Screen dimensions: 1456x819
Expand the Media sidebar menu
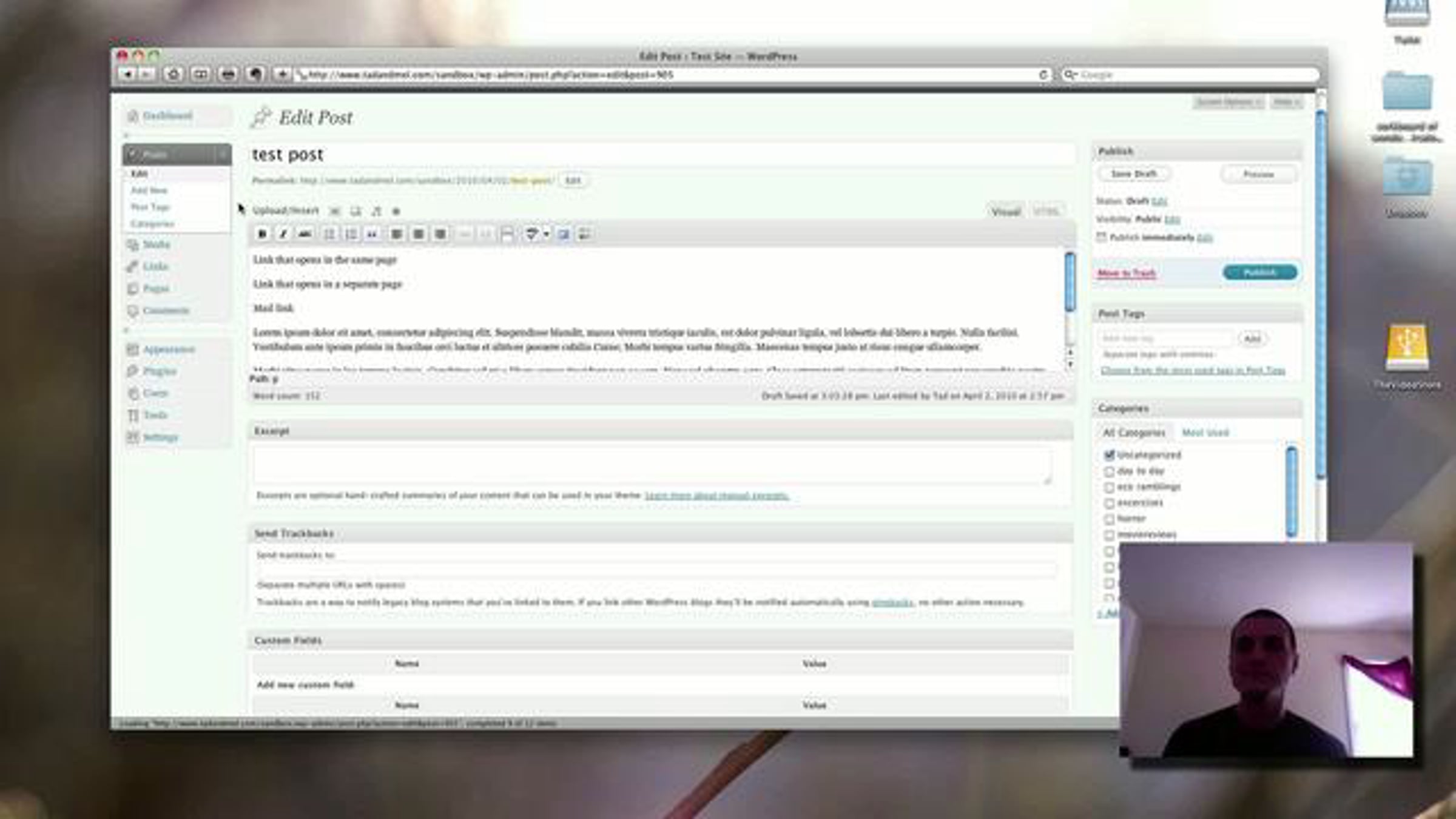click(156, 244)
